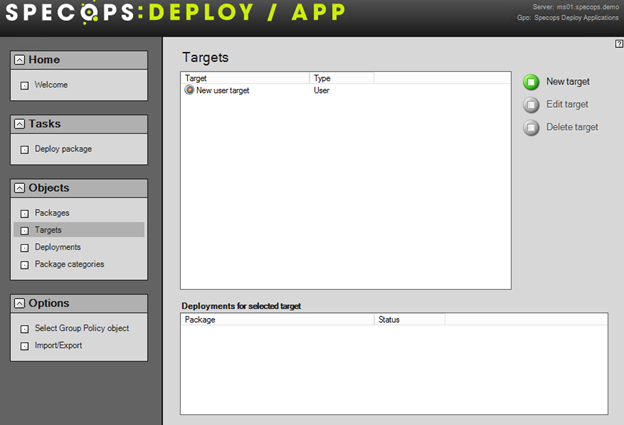This screenshot has height=425, width=624.
Task: Click the Packages bullet icon
Action: 25,214
